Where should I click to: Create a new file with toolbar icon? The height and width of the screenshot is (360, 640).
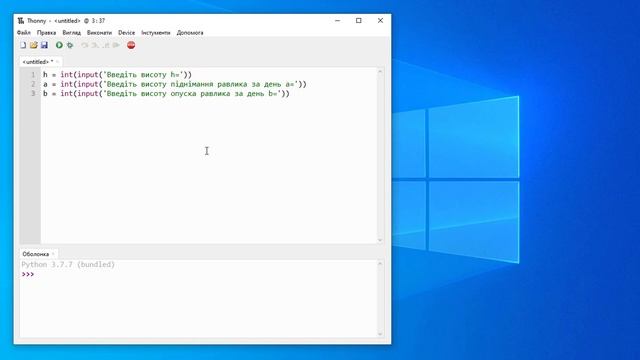23,45
